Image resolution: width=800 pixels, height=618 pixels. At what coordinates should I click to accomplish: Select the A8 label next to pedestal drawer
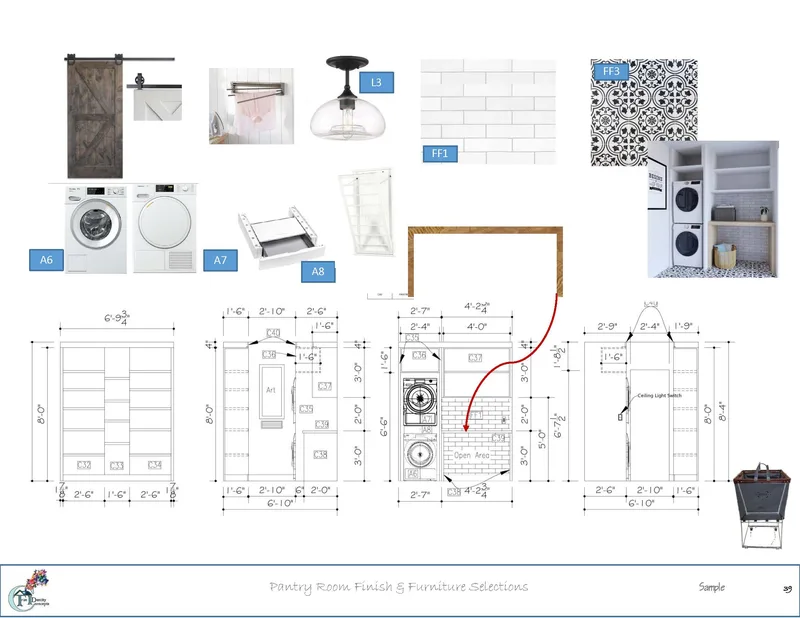[317, 271]
